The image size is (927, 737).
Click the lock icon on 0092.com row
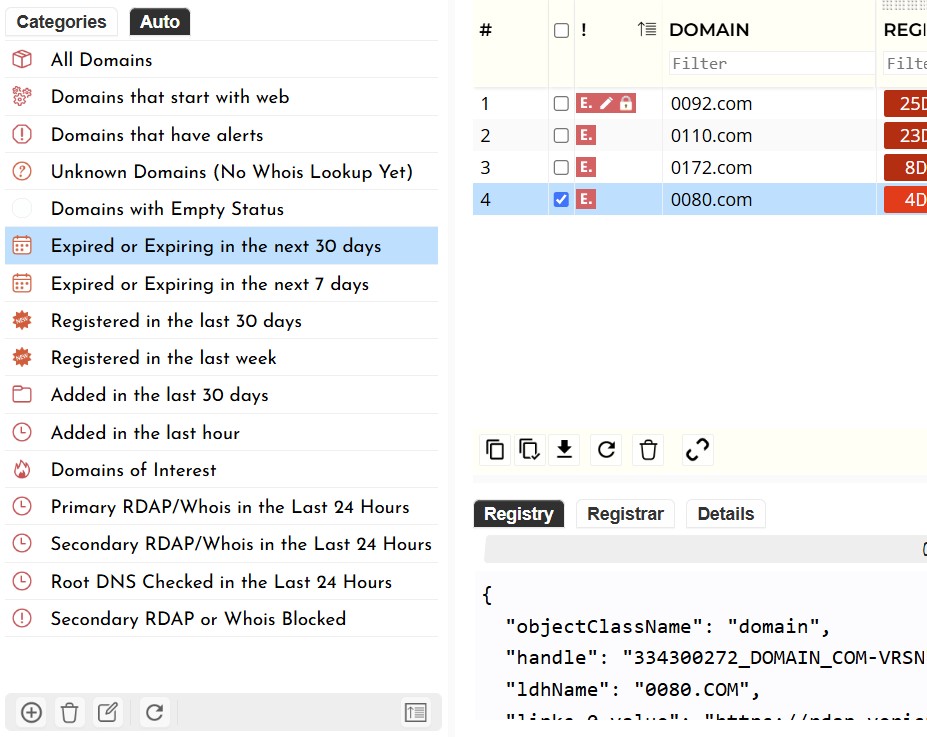pyautogui.click(x=626, y=103)
